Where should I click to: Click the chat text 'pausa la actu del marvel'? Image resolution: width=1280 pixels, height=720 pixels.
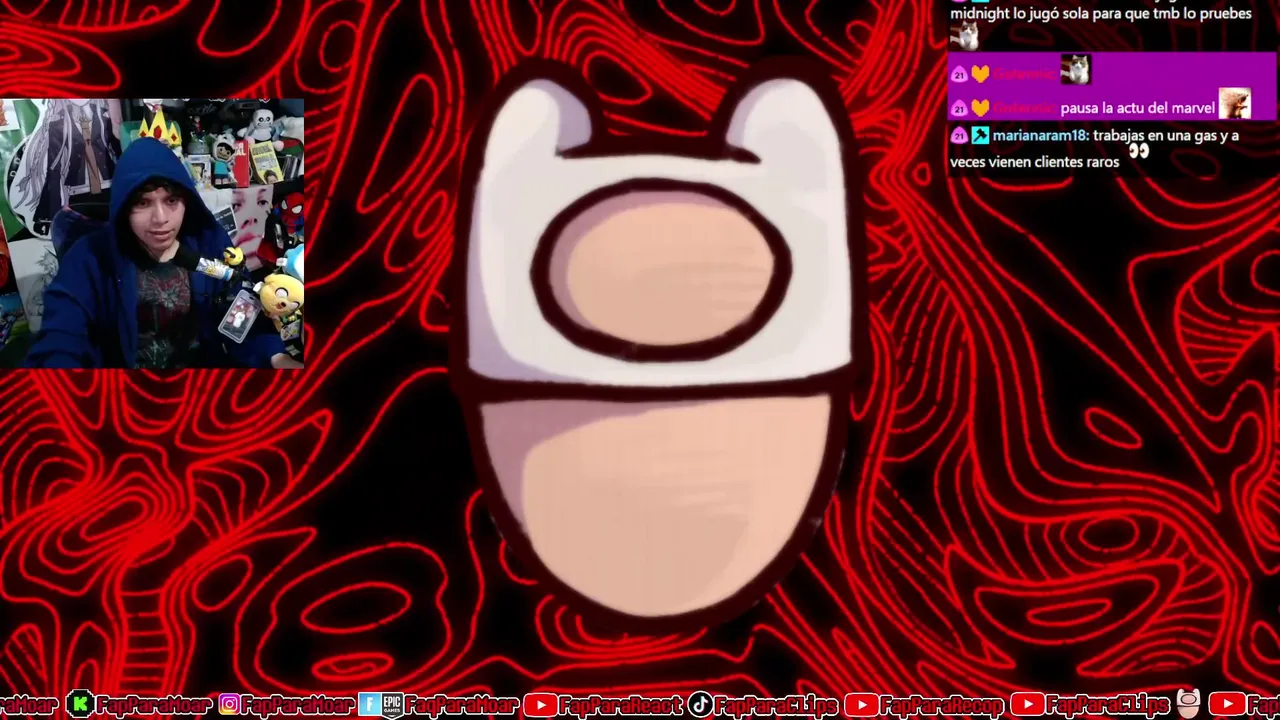click(1138, 108)
